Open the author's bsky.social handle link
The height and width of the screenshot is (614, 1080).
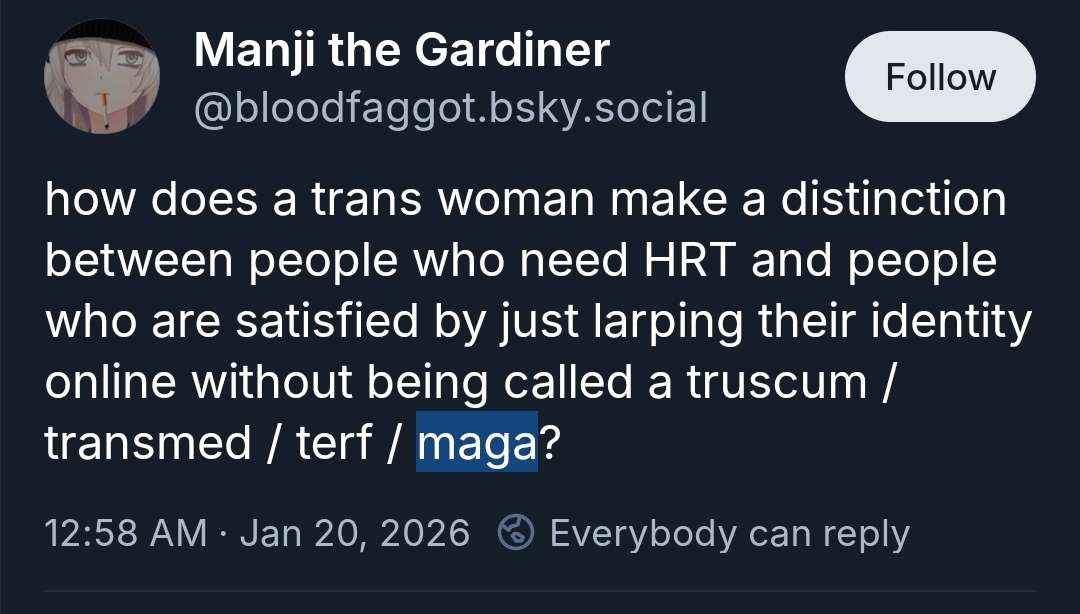[450, 107]
